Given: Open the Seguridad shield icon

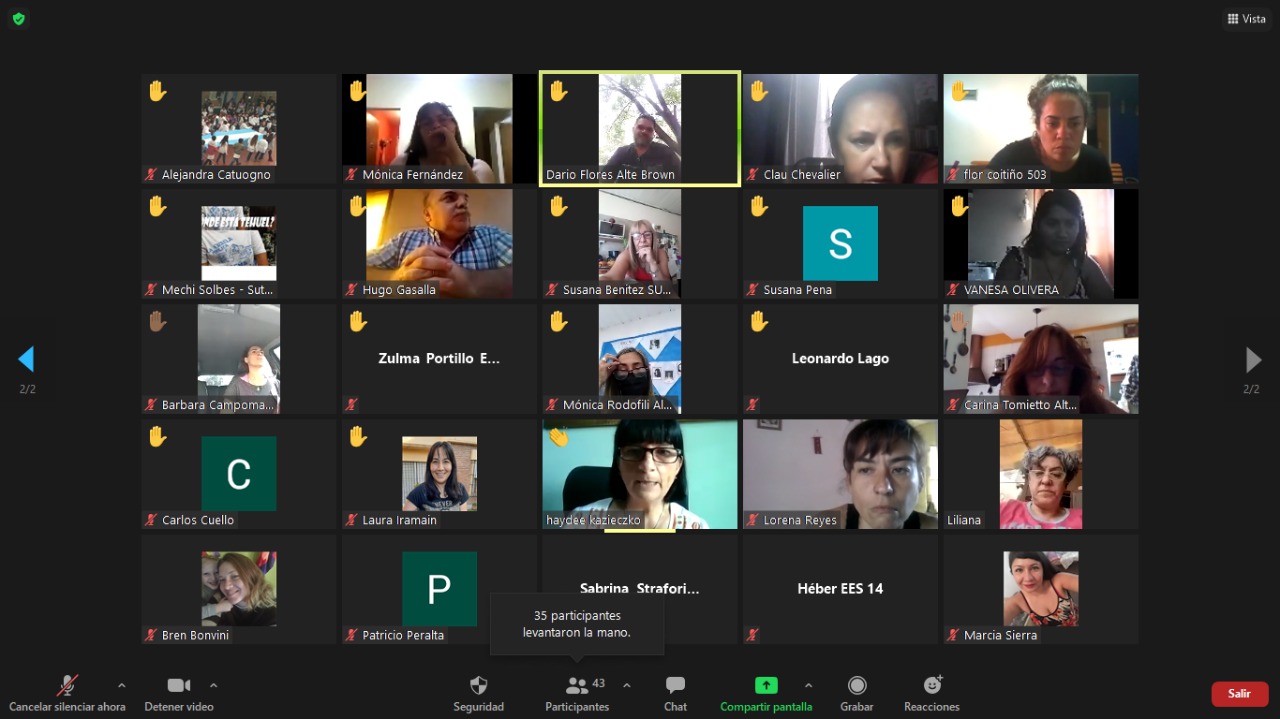Looking at the screenshot, I should tap(478, 686).
